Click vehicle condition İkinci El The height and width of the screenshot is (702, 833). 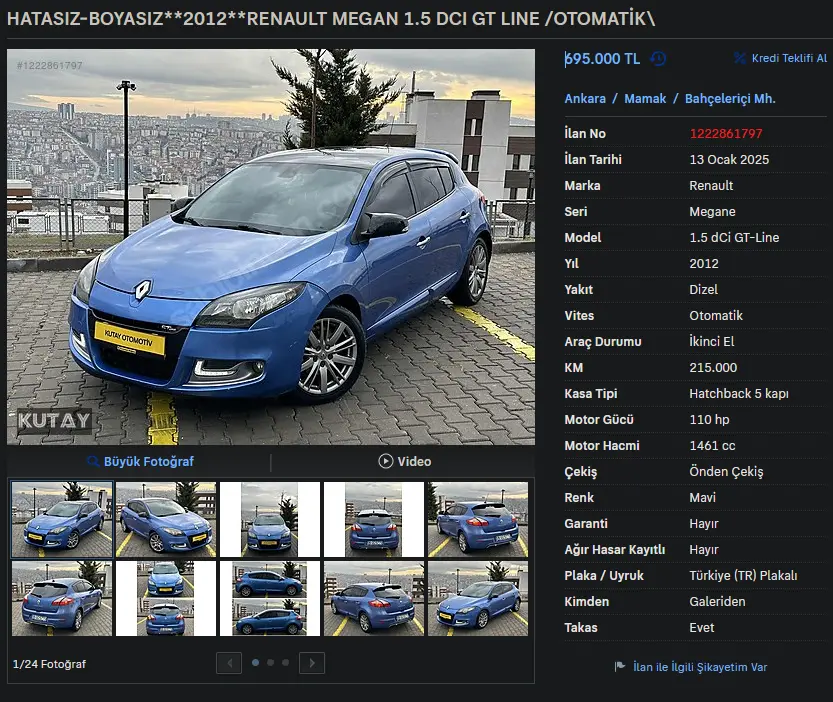[712, 342]
